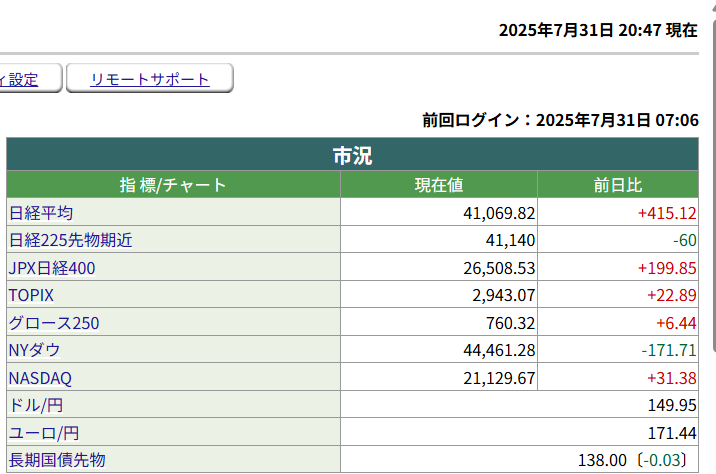The height and width of the screenshot is (474, 716).
Task: Open the TOPIX index link
Action: 31,295
